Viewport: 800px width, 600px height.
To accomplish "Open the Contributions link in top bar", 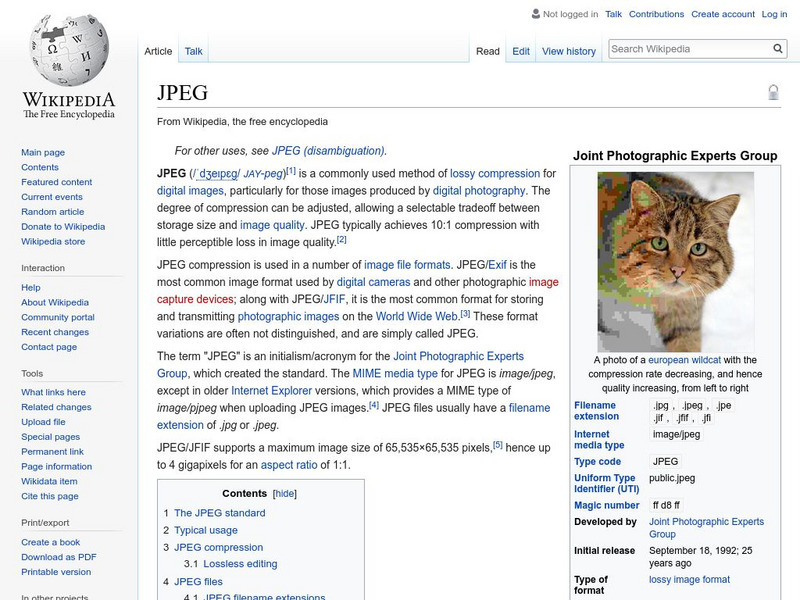I will pos(656,14).
